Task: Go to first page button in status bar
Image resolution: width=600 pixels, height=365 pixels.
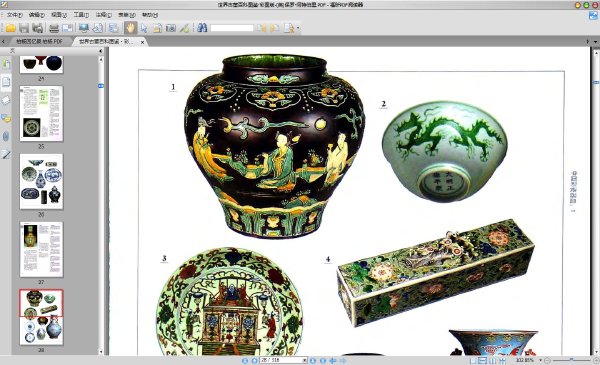Action: pyautogui.click(x=245, y=360)
